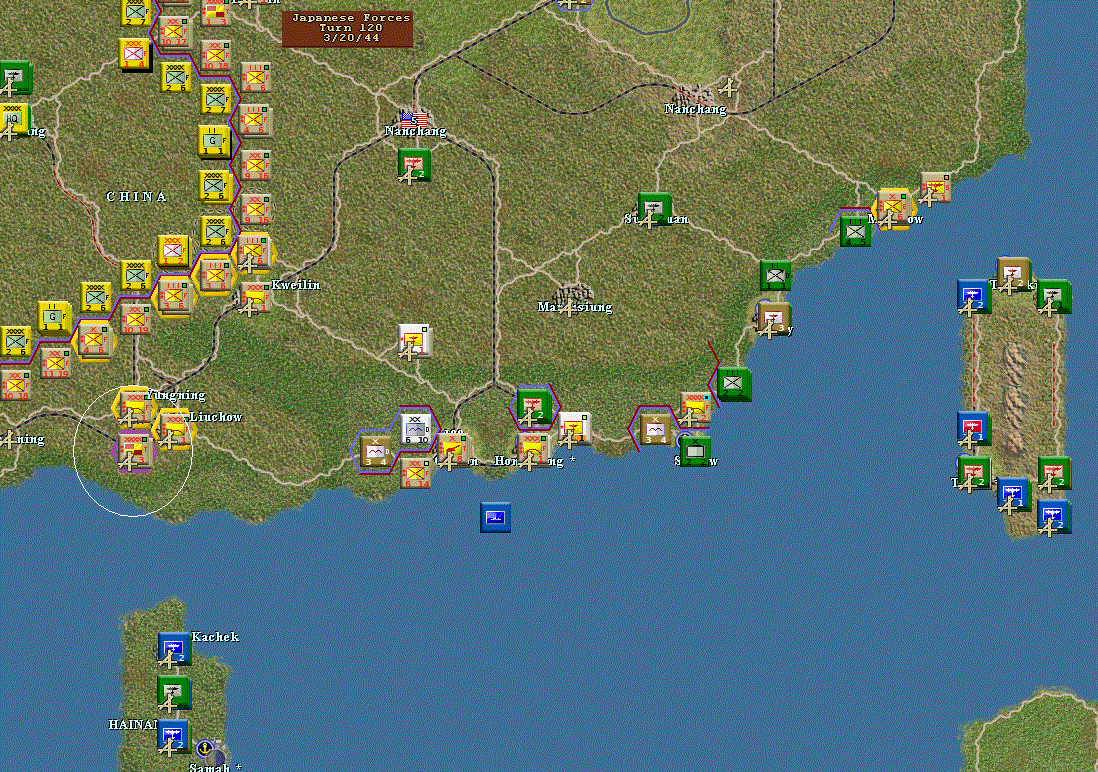The image size is (1098, 772).
Task: Click airfield symbol beside eastern Nanchang city
Action: (728, 88)
